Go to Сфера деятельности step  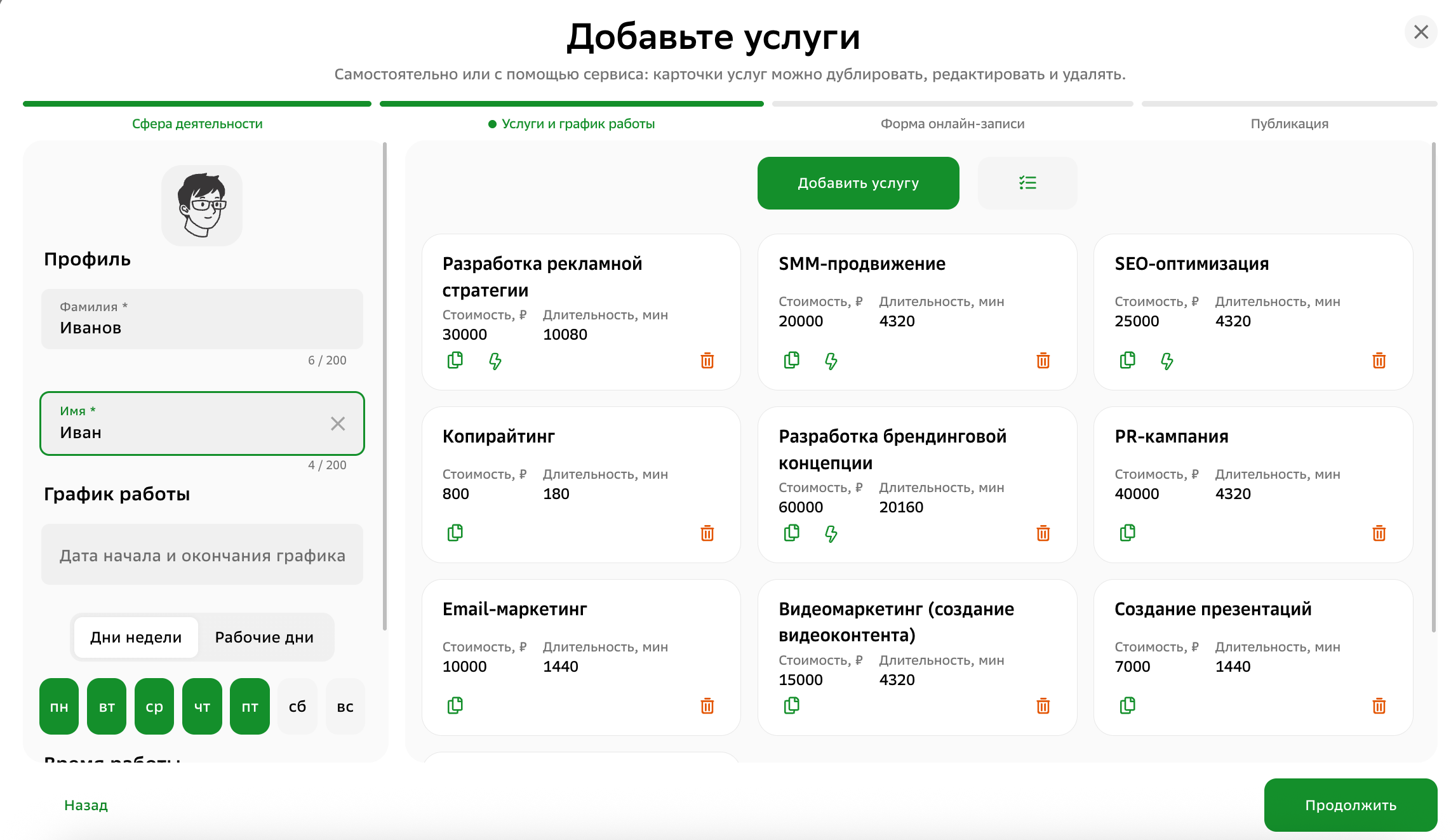197,123
